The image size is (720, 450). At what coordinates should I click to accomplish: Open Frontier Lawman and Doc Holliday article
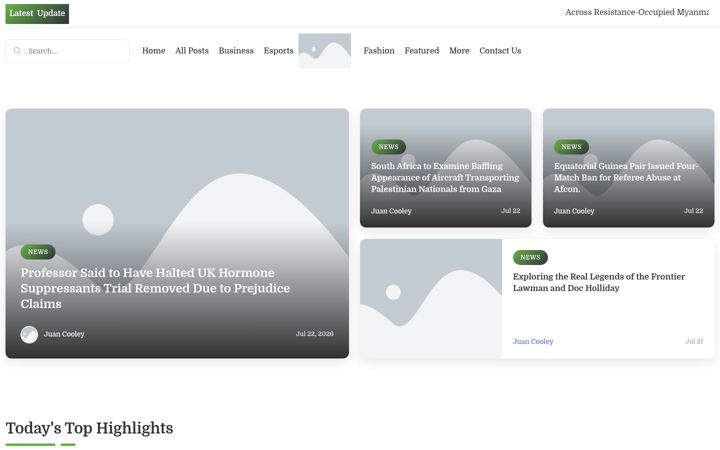599,282
